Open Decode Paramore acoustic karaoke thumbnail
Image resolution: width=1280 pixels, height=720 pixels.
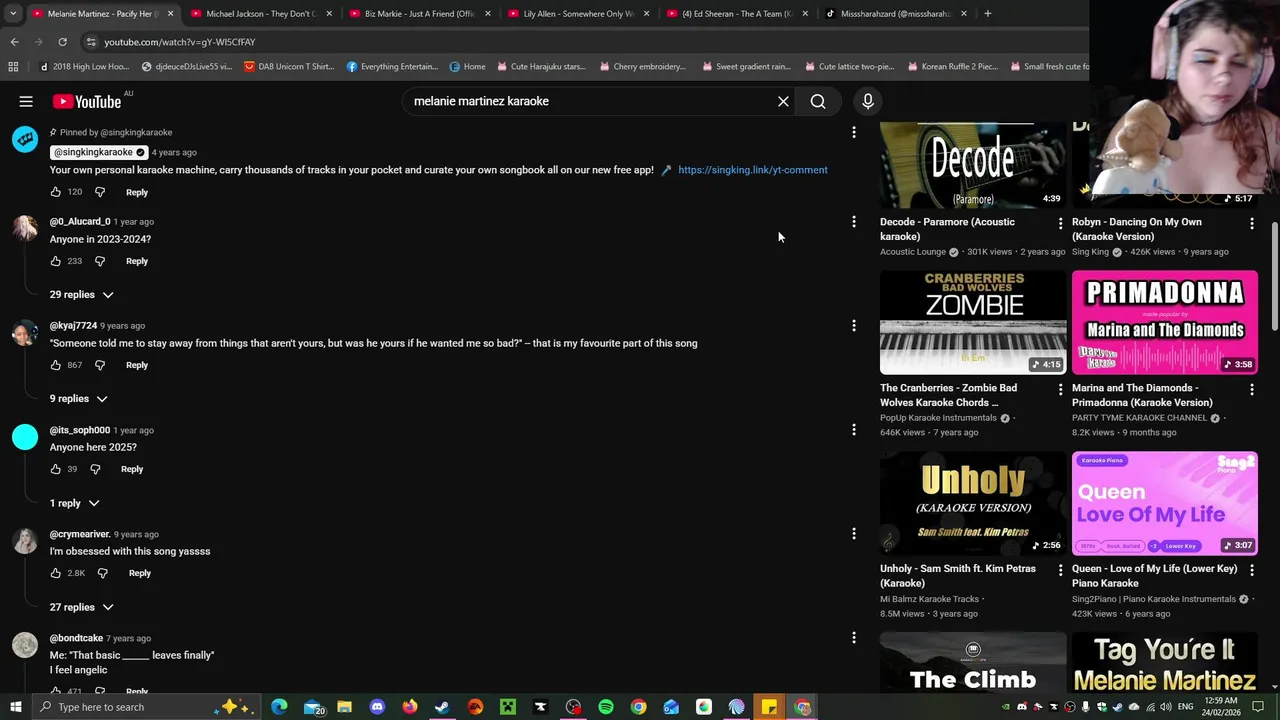click(973, 165)
